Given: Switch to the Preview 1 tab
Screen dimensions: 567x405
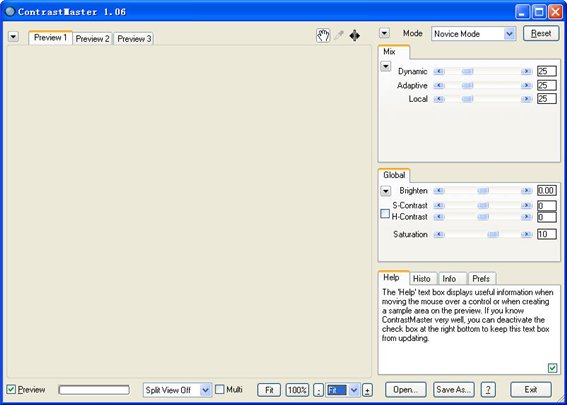Looking at the screenshot, I should pos(51,38).
